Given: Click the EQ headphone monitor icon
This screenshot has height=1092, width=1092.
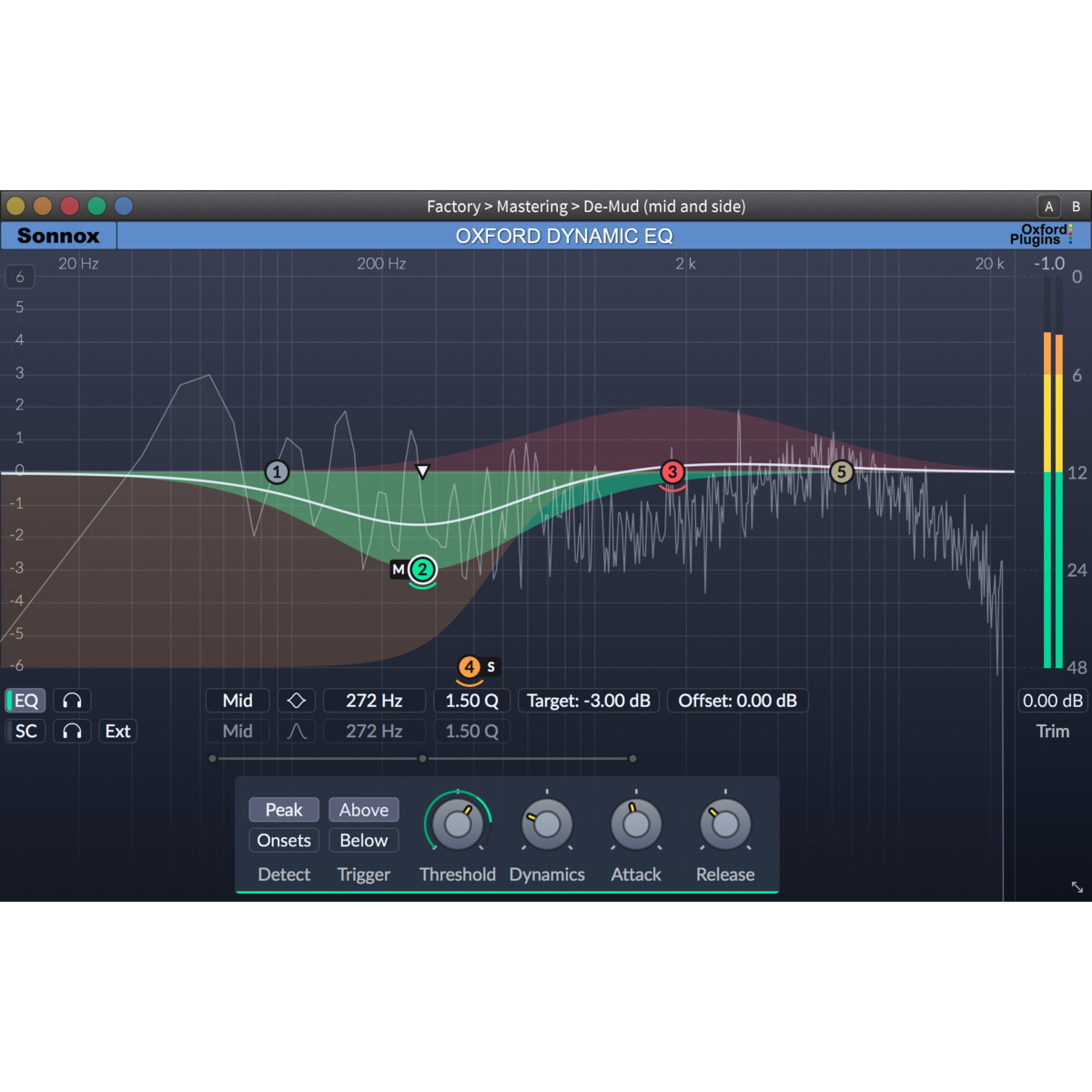Looking at the screenshot, I should (72, 700).
